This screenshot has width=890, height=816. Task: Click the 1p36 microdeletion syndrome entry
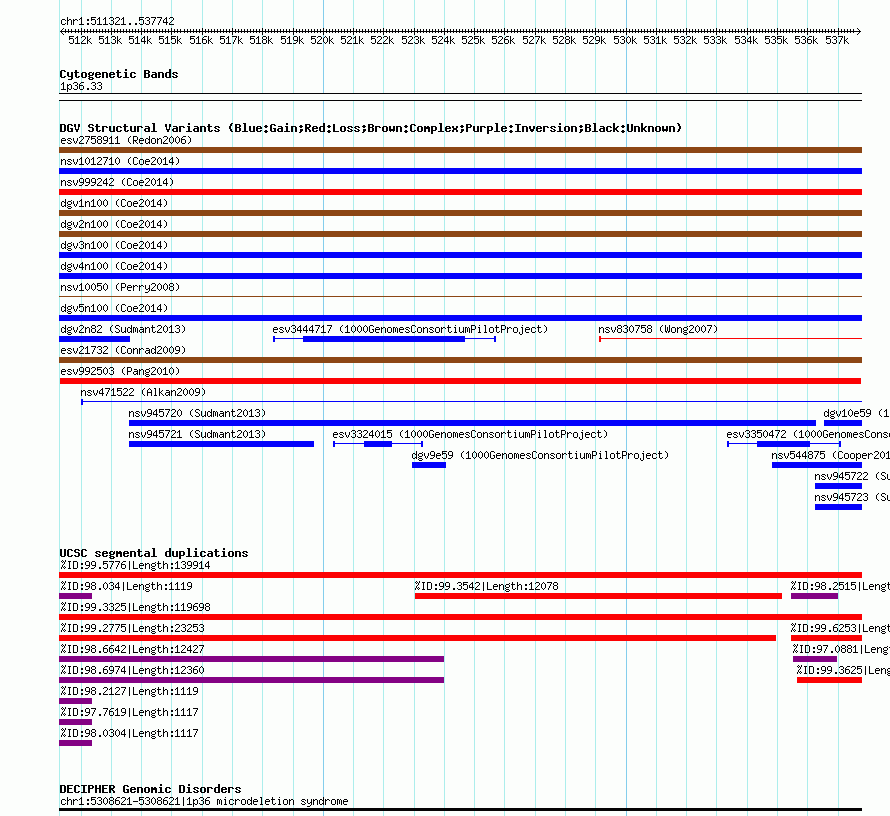(x=204, y=801)
